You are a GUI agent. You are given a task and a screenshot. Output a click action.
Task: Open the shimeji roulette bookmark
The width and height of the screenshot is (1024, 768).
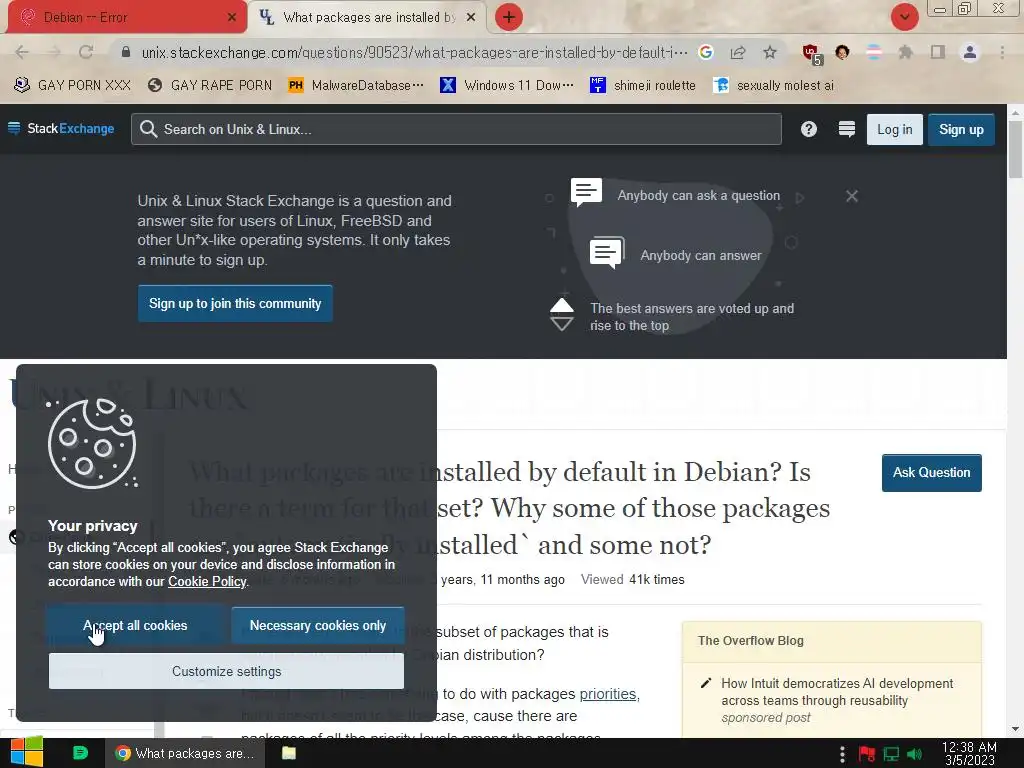click(x=643, y=86)
